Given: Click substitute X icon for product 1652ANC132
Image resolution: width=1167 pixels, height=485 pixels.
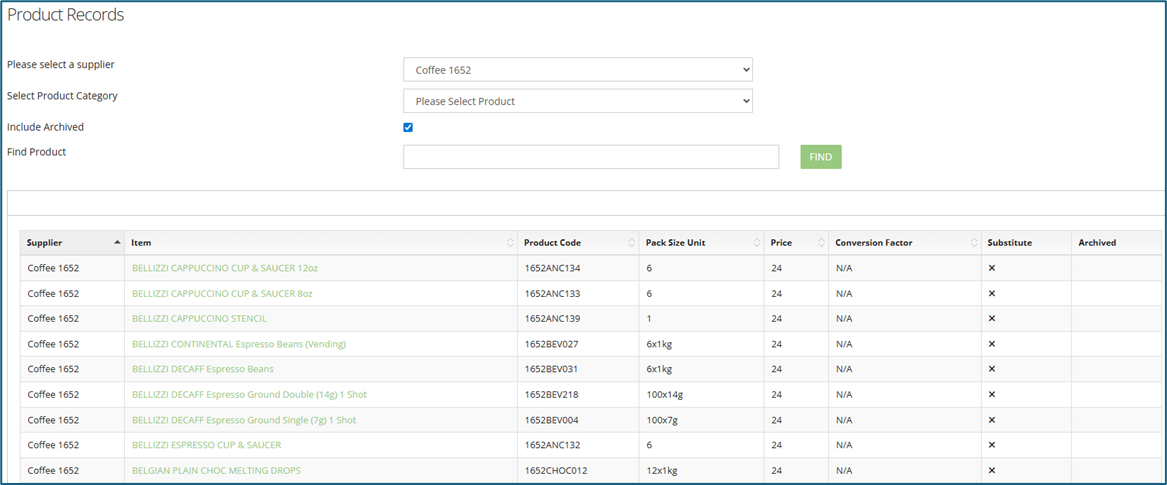Looking at the screenshot, I should 991,445.
